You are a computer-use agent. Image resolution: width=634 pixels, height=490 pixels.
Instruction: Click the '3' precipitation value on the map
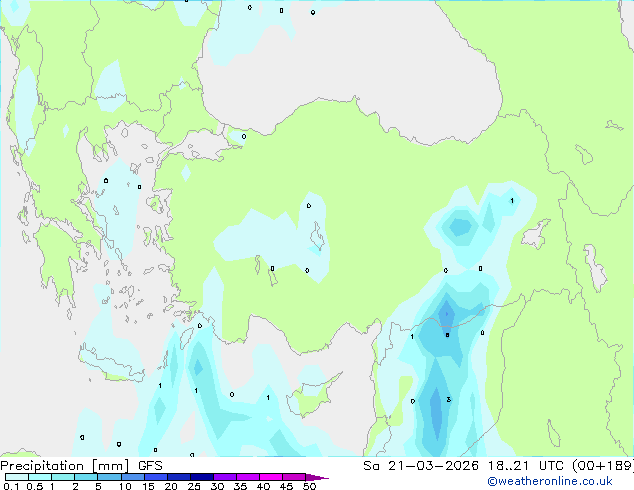tap(448, 399)
